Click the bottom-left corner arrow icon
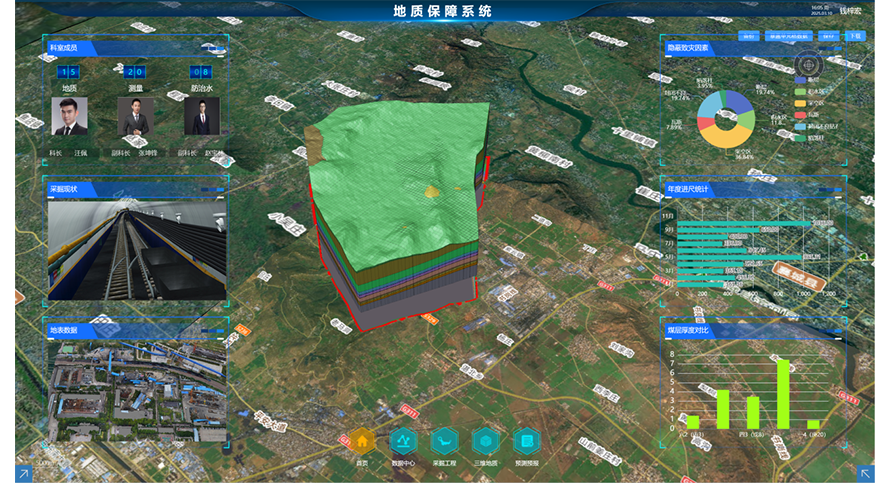 click(23, 474)
